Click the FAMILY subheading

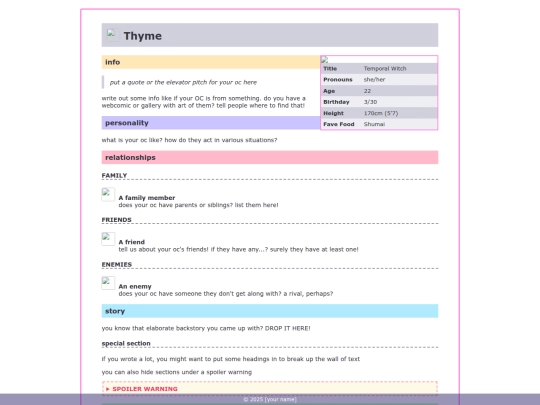tap(114, 176)
